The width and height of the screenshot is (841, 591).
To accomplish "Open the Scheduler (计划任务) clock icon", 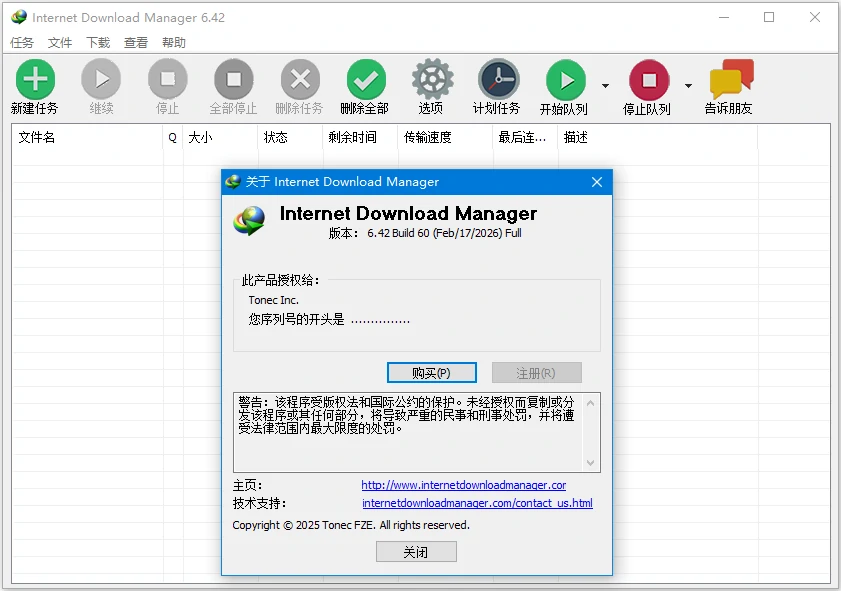I will pos(497,80).
